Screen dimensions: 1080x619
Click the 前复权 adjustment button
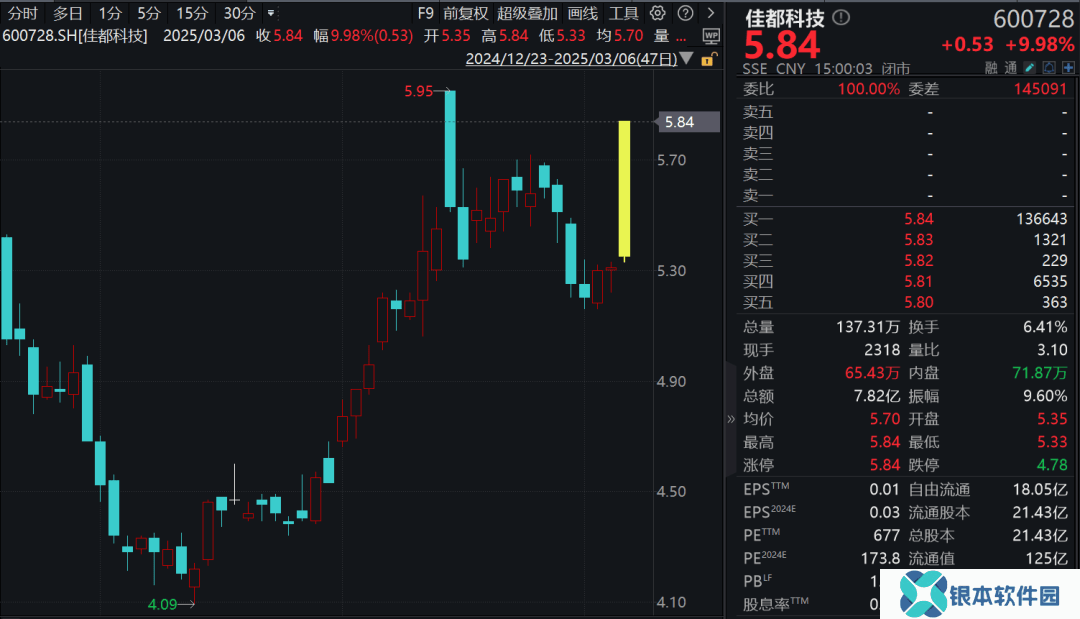(466, 13)
